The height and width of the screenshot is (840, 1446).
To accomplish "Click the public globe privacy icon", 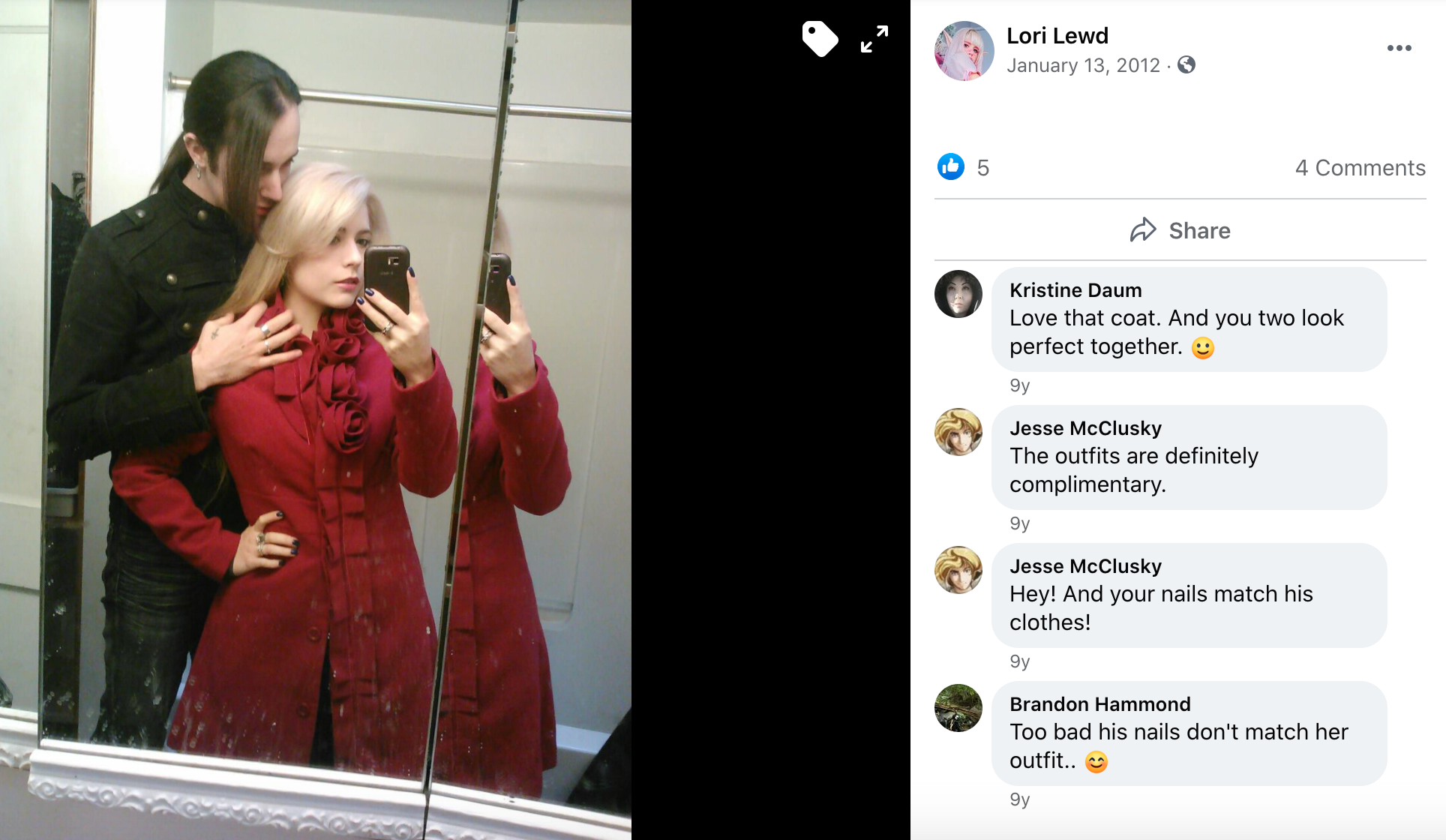I will 1186,65.
